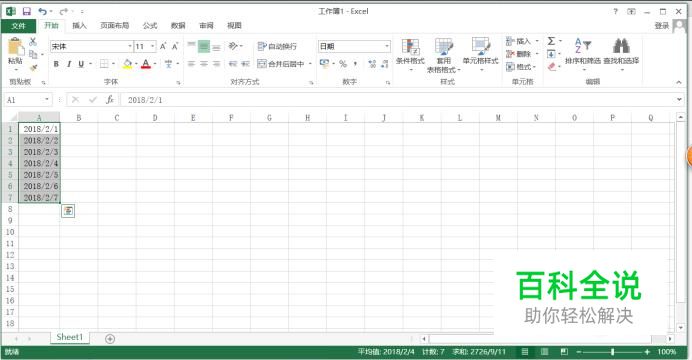This screenshot has height=360, width=692.
Task: Click the Save icon in quick access toolbar
Action: [26, 11]
